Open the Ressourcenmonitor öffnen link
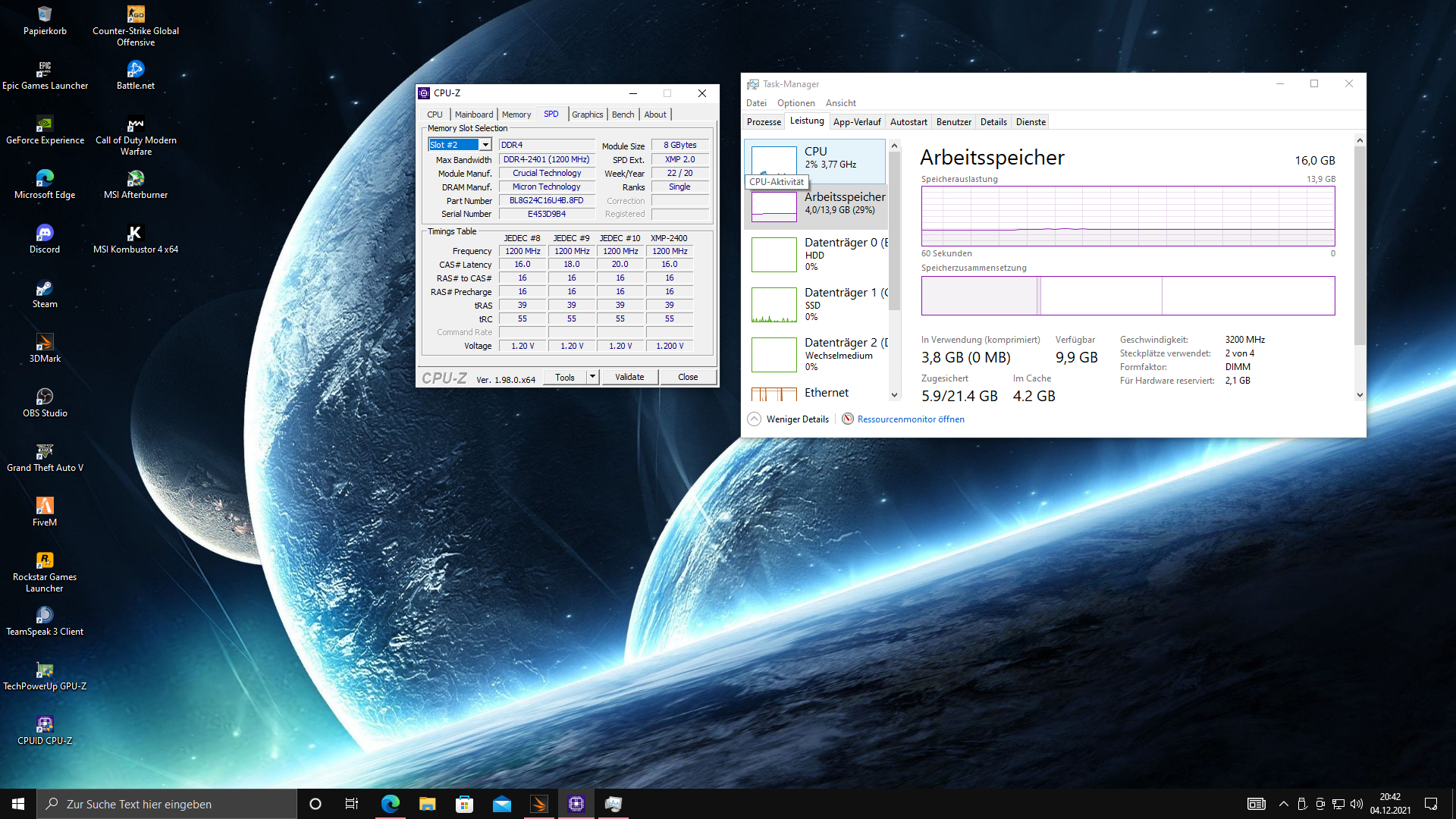1456x819 pixels. click(x=911, y=419)
